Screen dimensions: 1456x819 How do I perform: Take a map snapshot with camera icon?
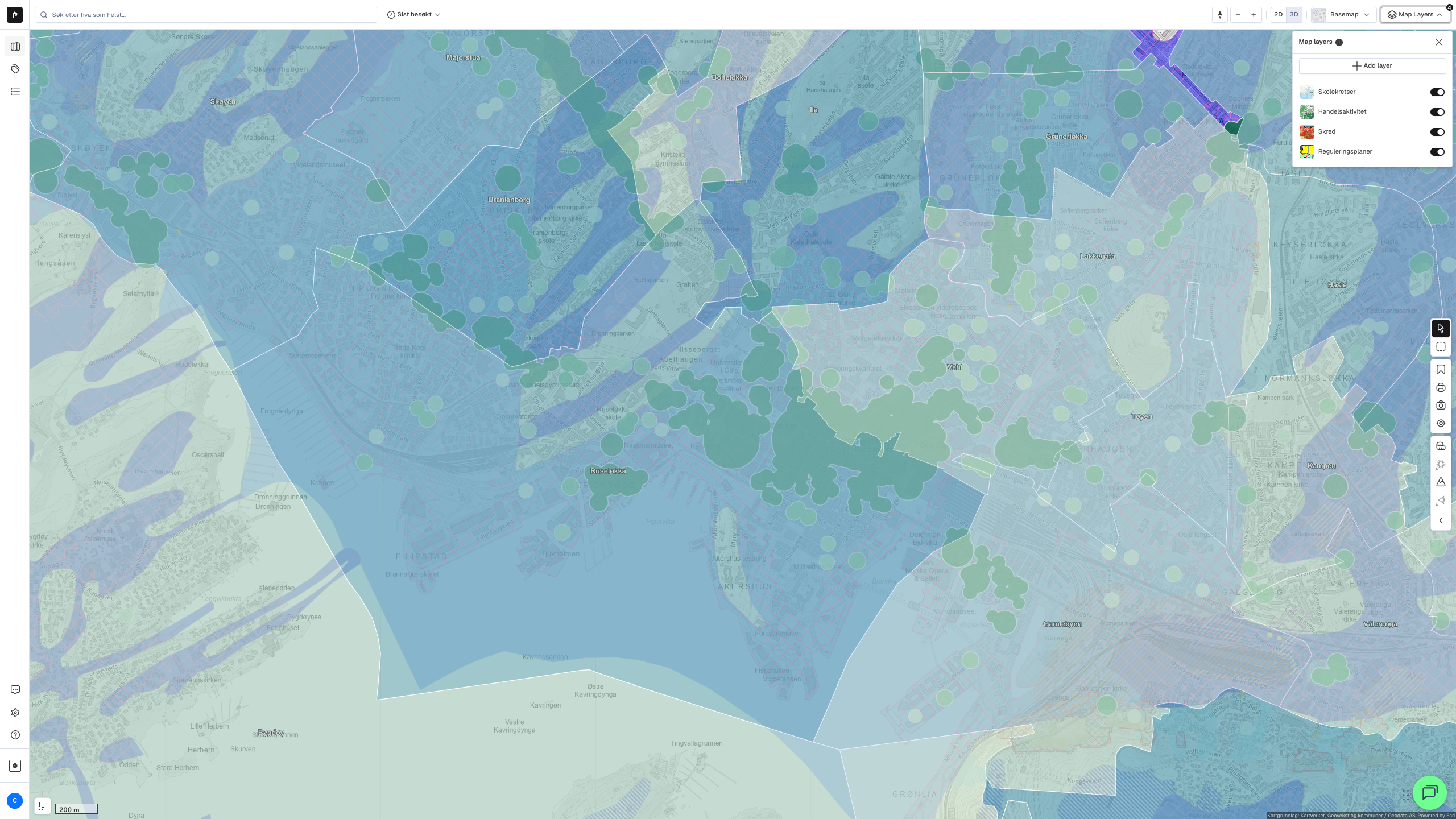(1441, 406)
